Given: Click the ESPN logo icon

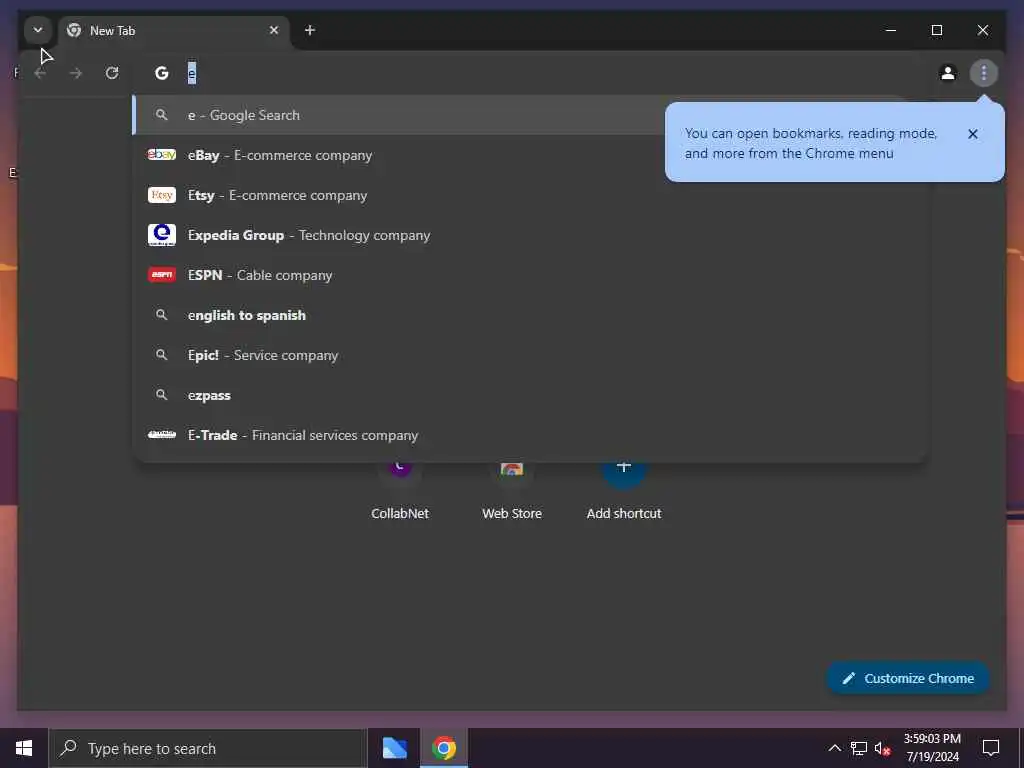Looking at the screenshot, I should (x=161, y=275).
